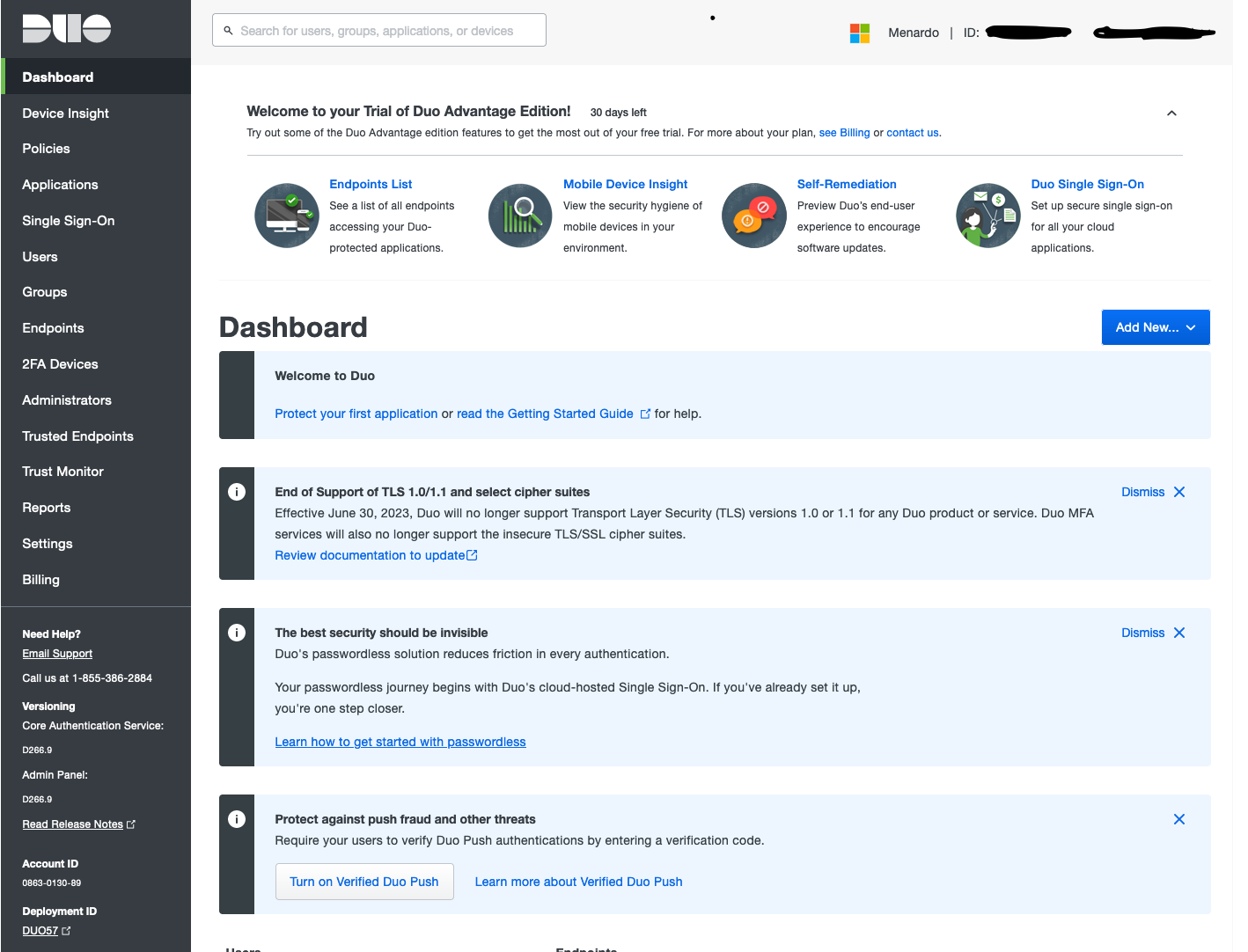Close the push fraud notice with X

1179,819
